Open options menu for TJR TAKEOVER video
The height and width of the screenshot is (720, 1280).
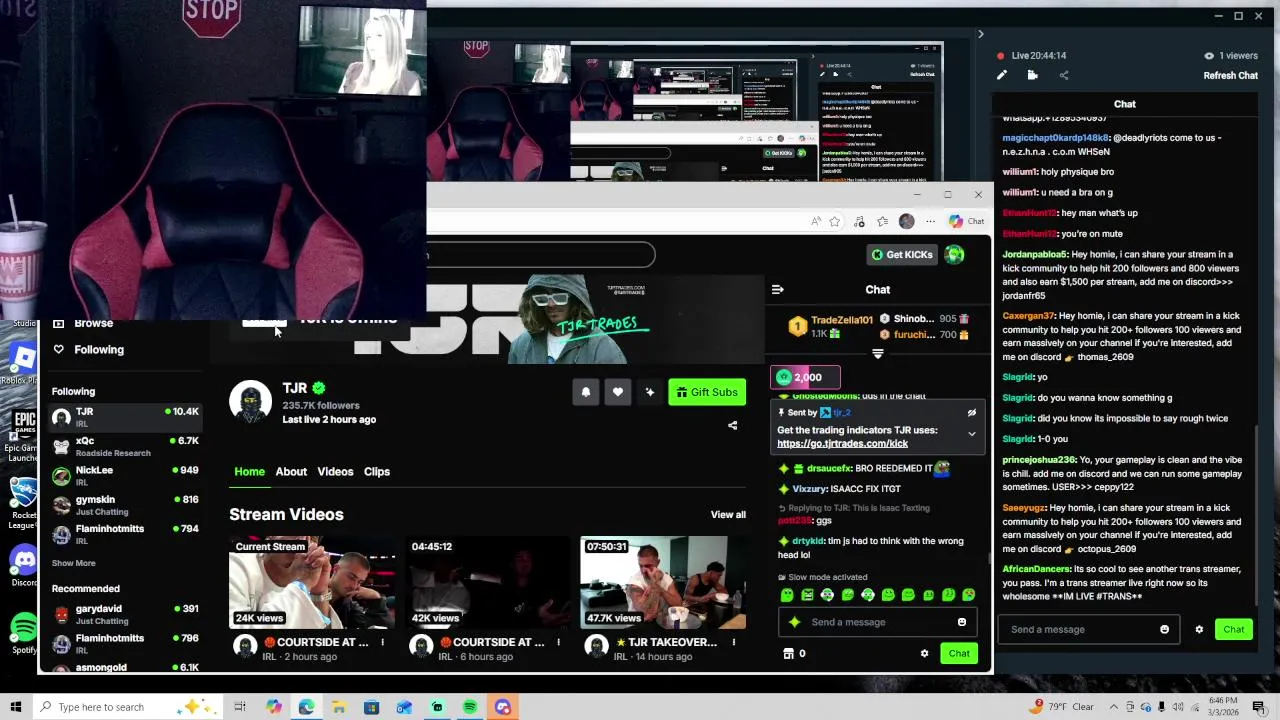tap(734, 642)
